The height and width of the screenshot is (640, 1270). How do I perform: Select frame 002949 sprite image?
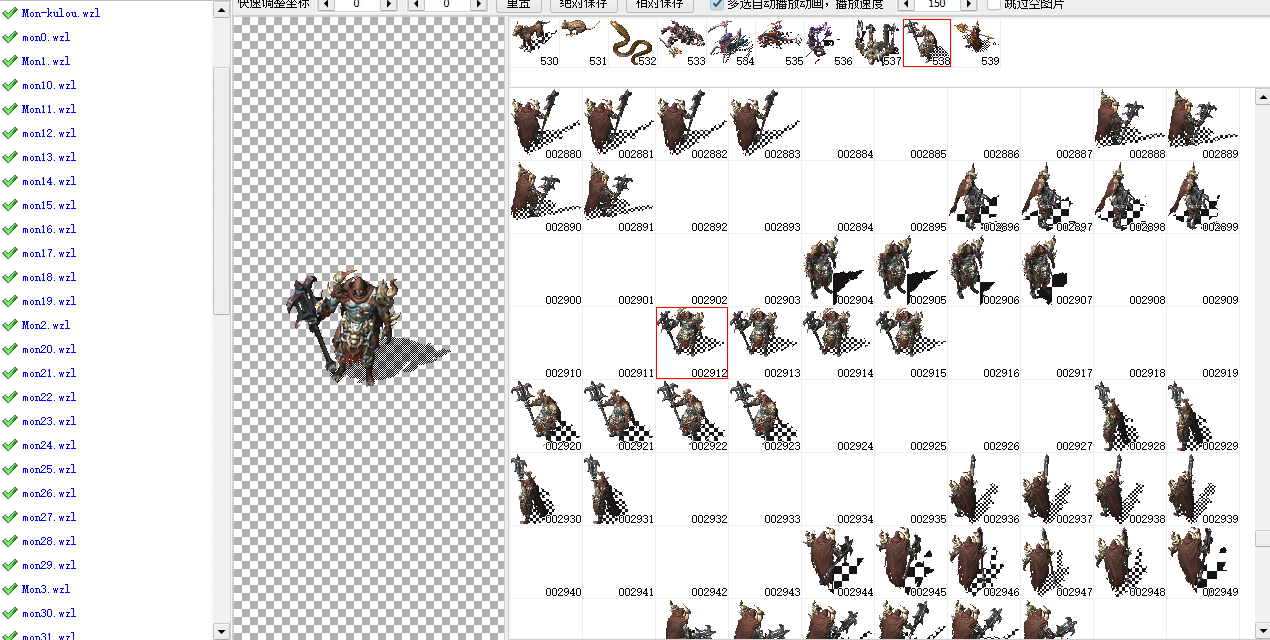tap(1203, 562)
